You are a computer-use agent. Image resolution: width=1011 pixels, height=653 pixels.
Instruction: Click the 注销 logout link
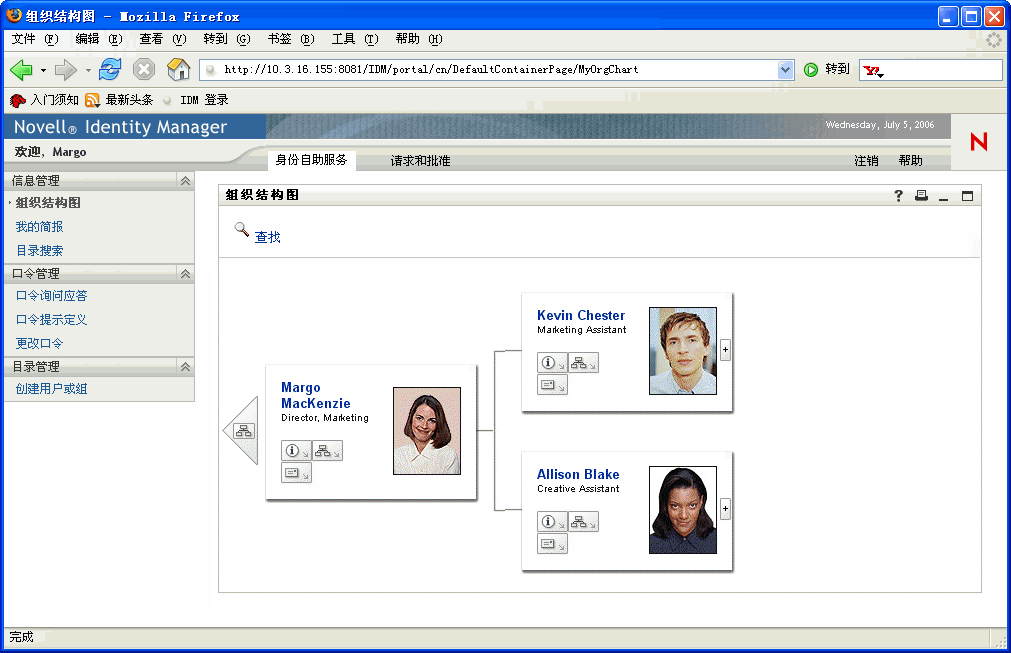(x=866, y=161)
